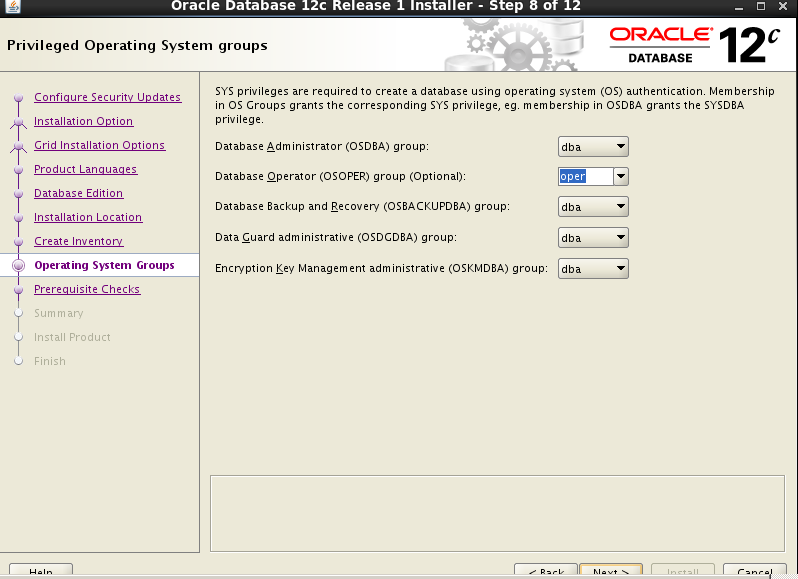Click the OSOPER group text field
The image size is (798, 579).
tap(586, 177)
